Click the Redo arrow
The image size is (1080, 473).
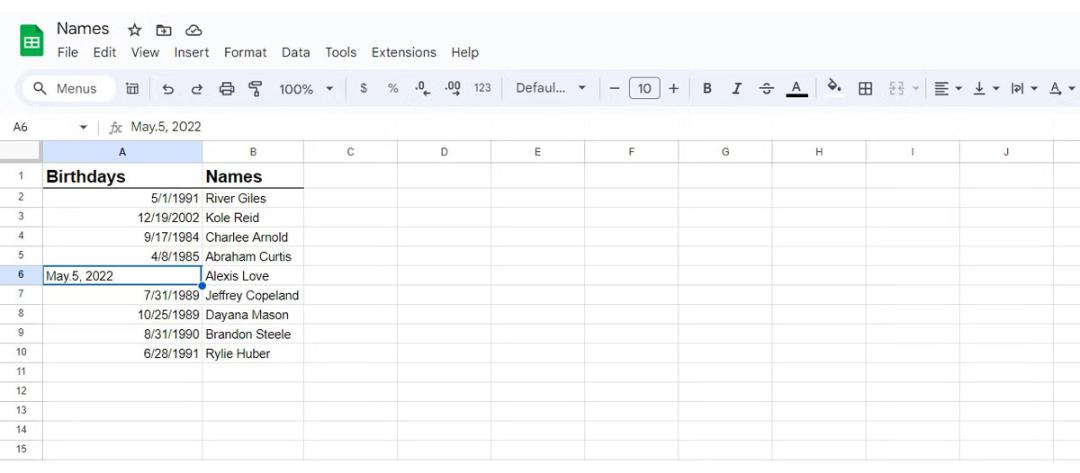point(197,88)
